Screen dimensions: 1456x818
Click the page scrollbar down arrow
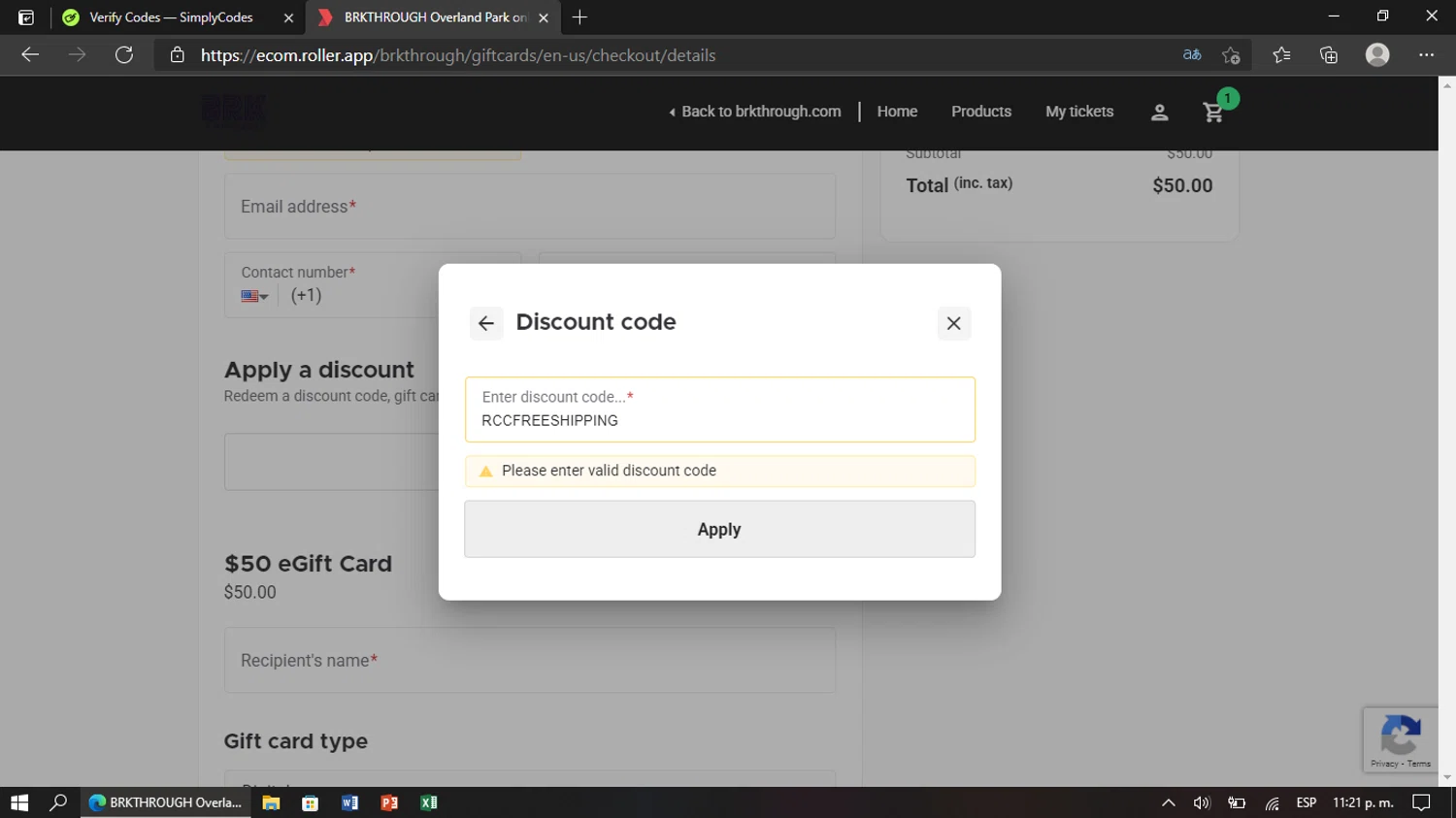(1447, 777)
